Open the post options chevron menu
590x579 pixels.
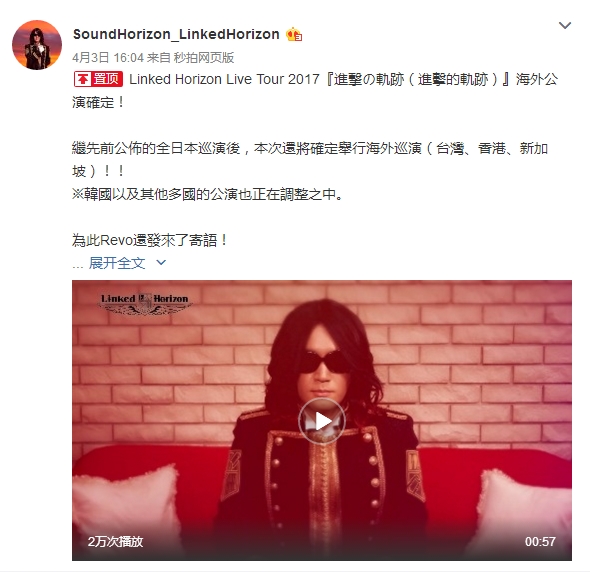point(565,26)
